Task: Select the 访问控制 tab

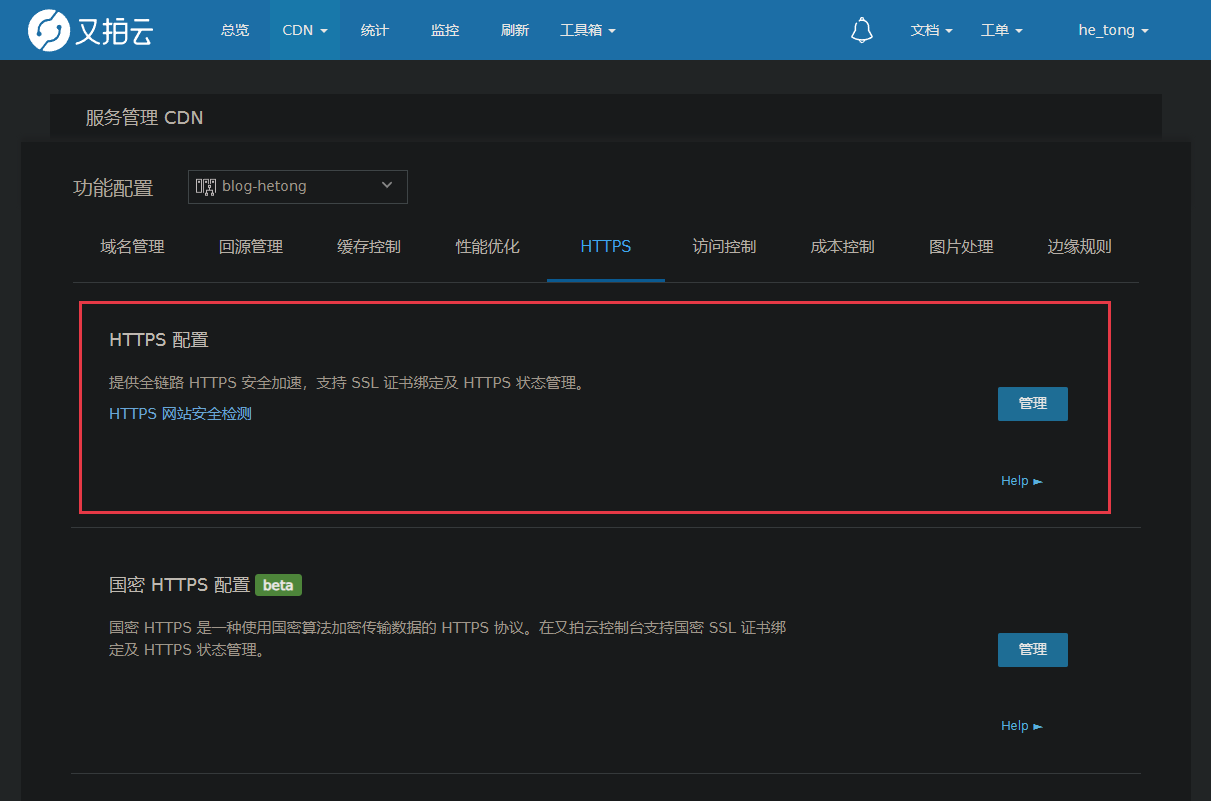Action: (x=724, y=246)
